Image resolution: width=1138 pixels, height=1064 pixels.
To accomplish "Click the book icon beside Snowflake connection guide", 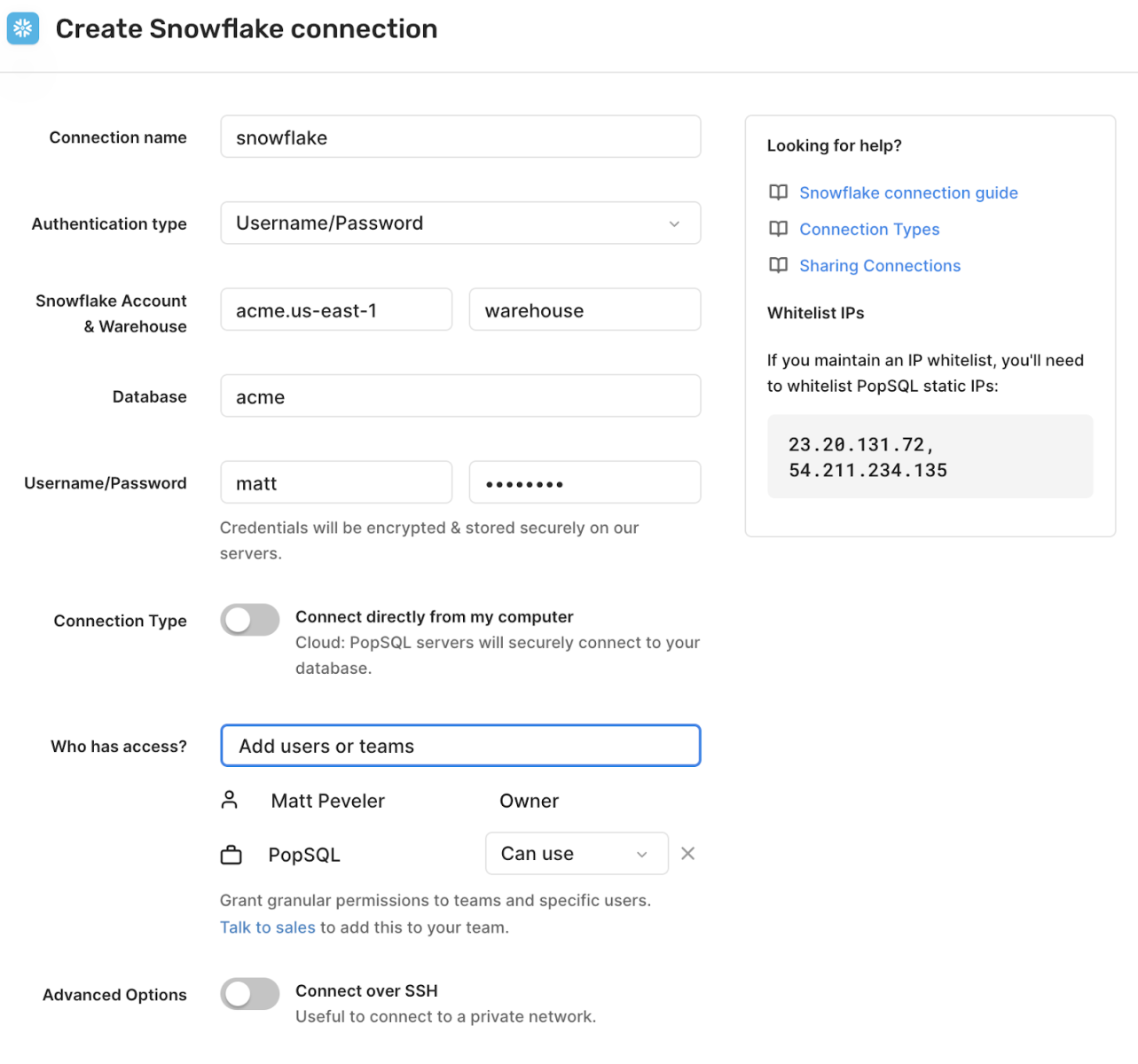I will (778, 192).
